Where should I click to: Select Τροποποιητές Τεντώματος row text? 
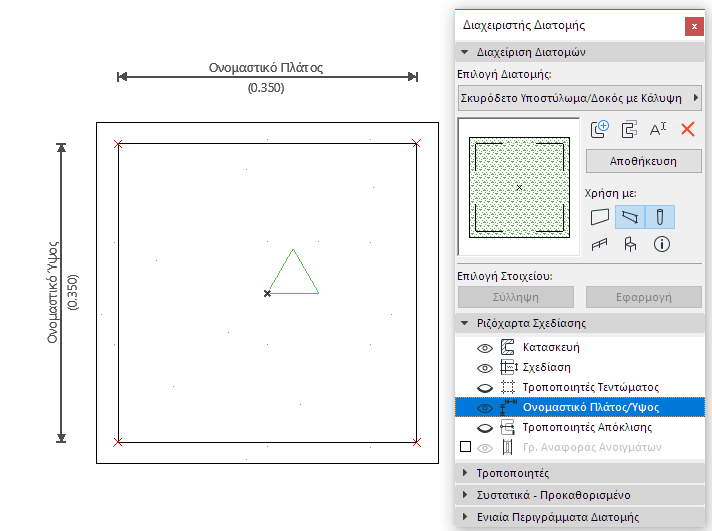(590, 387)
